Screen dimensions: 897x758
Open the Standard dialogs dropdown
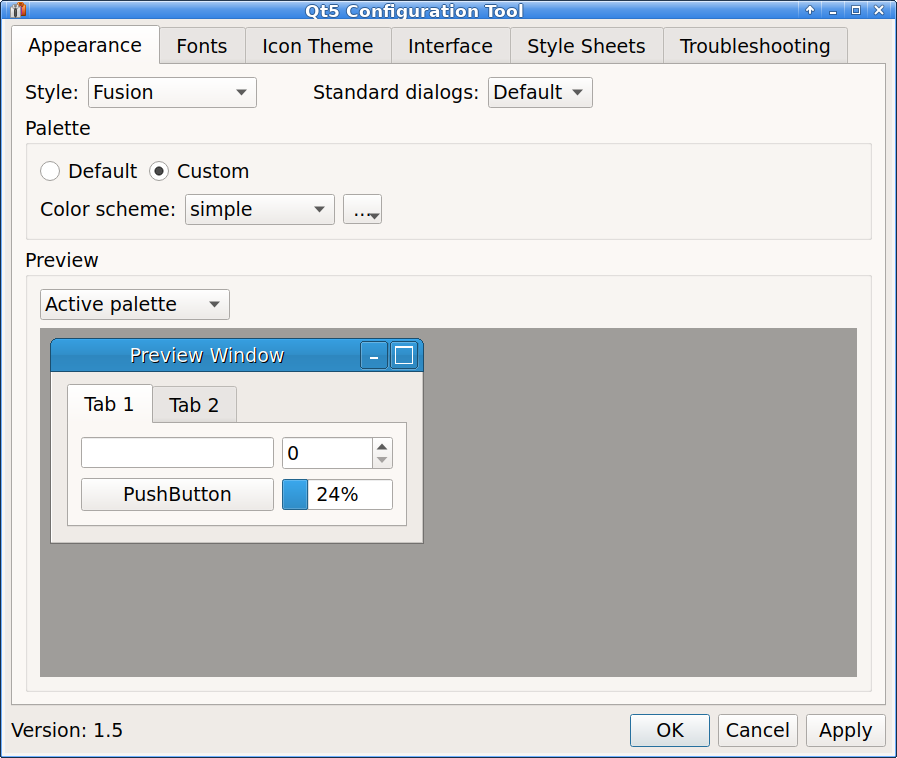tap(540, 93)
